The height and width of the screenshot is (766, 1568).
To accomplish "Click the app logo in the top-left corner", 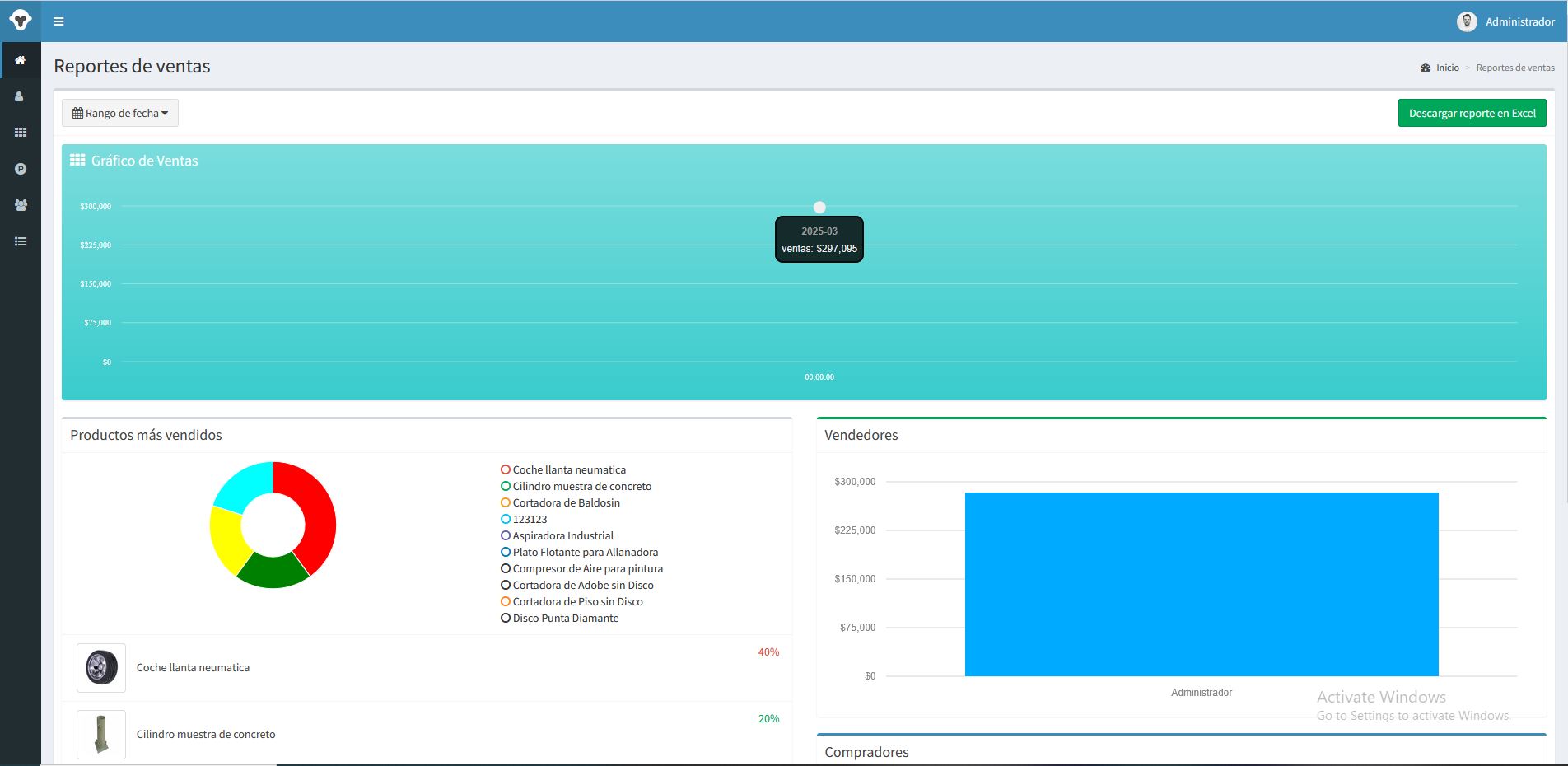I will (x=21, y=21).
